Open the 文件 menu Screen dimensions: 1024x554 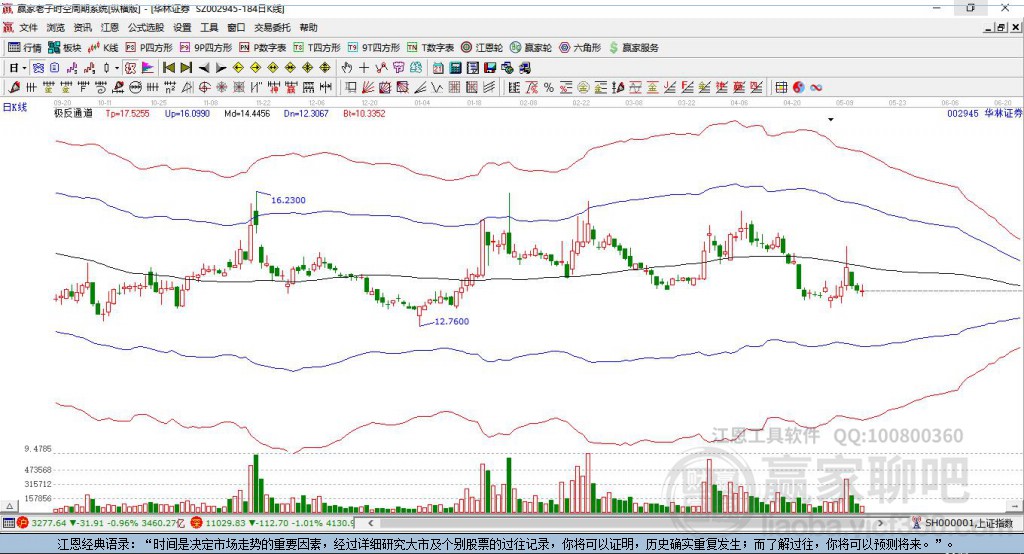tap(28, 27)
